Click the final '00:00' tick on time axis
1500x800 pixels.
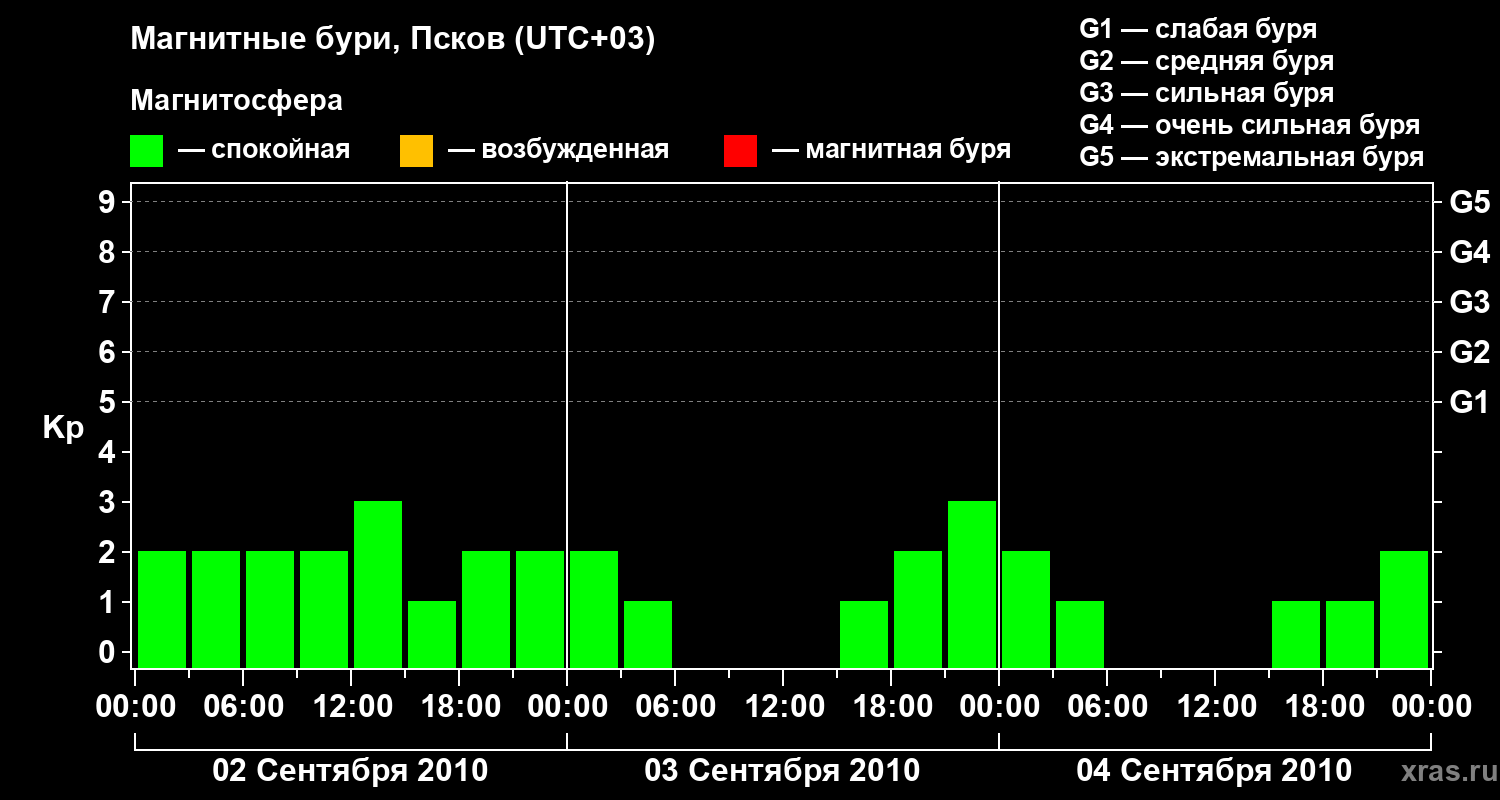1431,707
